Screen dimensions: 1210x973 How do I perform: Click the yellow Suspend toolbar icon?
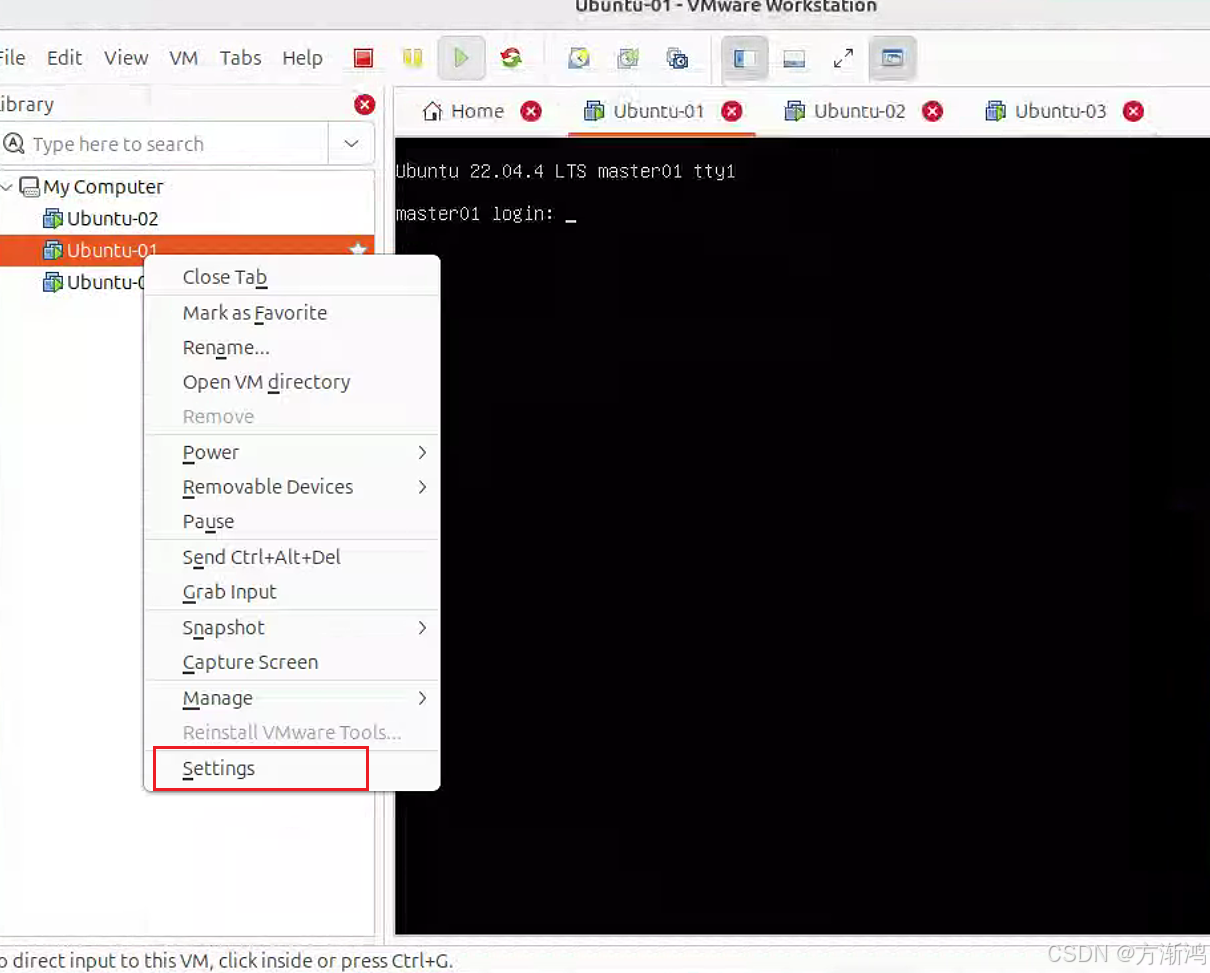[x=412, y=58]
